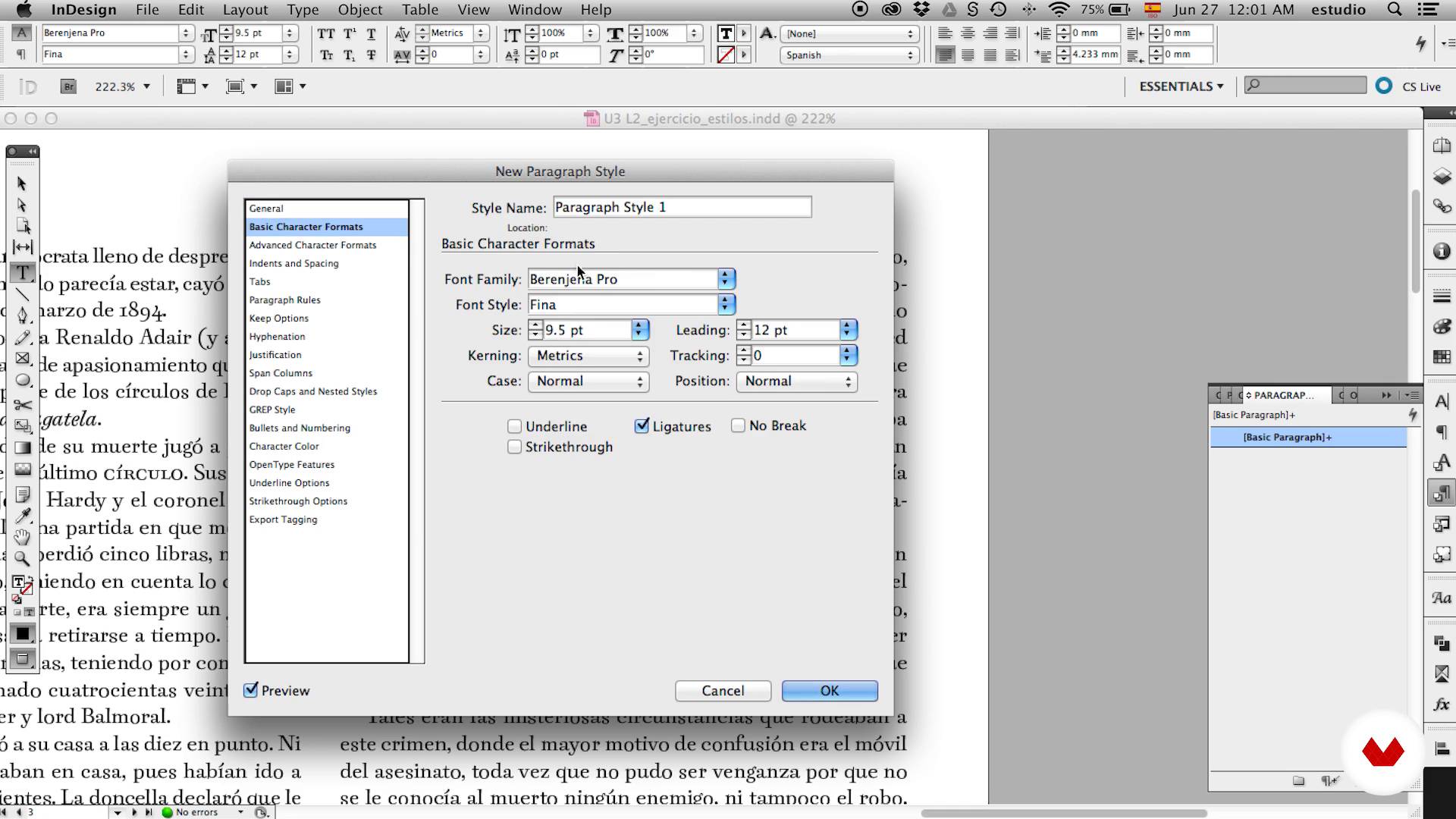Open the zoom level 222.3% dropdown
This screenshot has width=1456, height=819.
point(146,86)
